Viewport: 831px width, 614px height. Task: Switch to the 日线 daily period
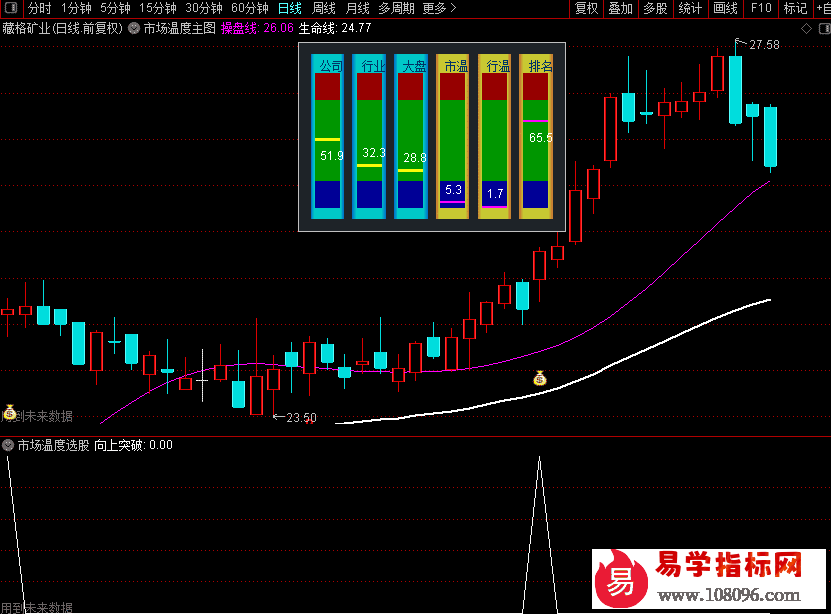(x=289, y=8)
